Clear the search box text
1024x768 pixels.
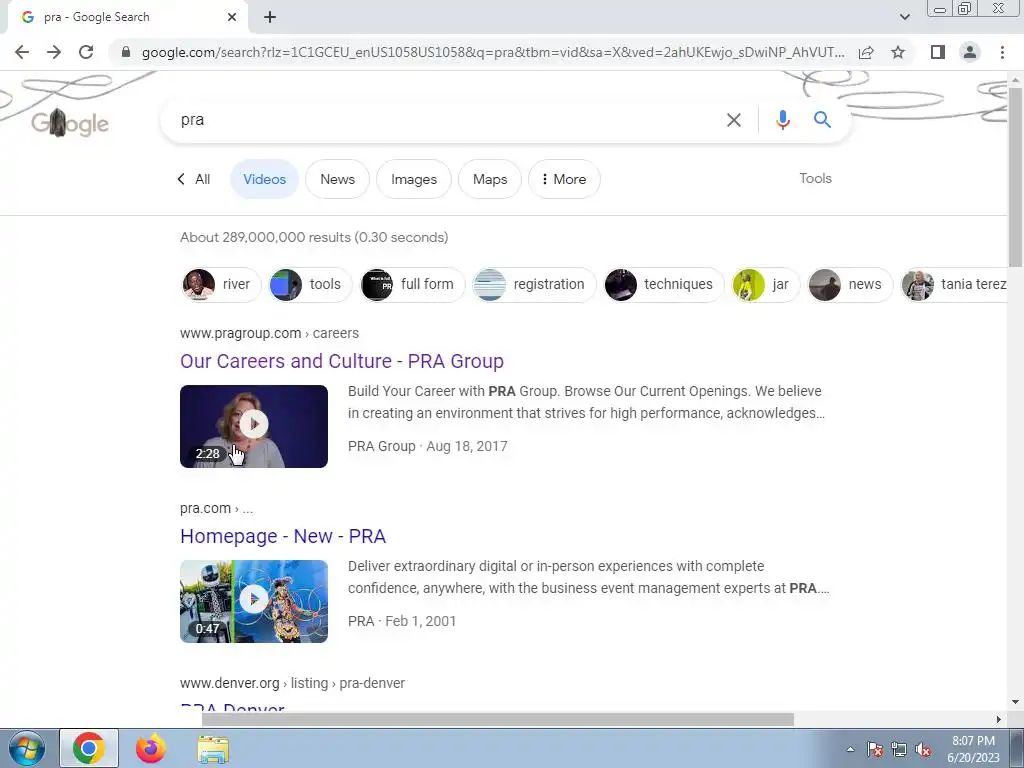tap(734, 120)
